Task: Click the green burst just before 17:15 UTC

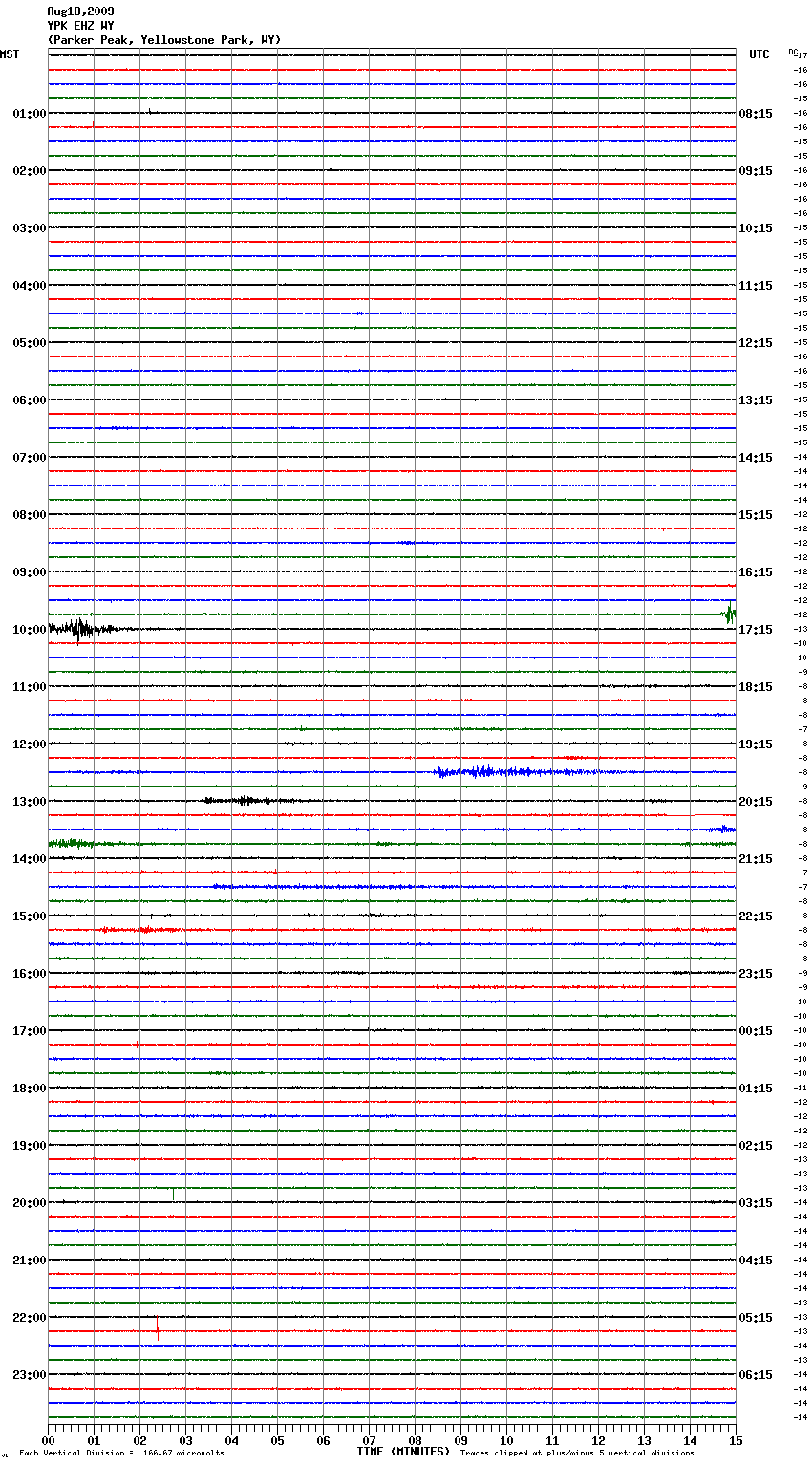Action: point(729,613)
